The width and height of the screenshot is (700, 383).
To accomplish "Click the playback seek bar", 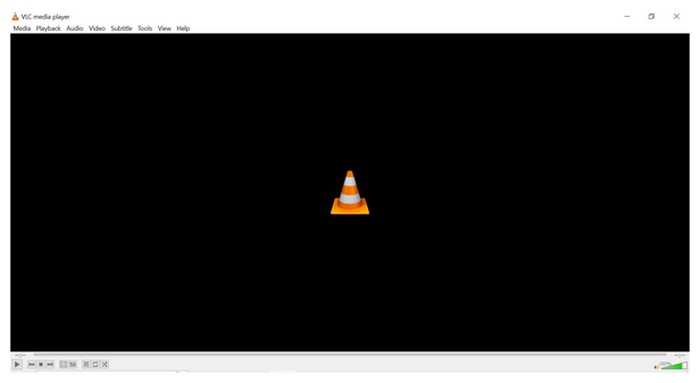I will tap(350, 354).
